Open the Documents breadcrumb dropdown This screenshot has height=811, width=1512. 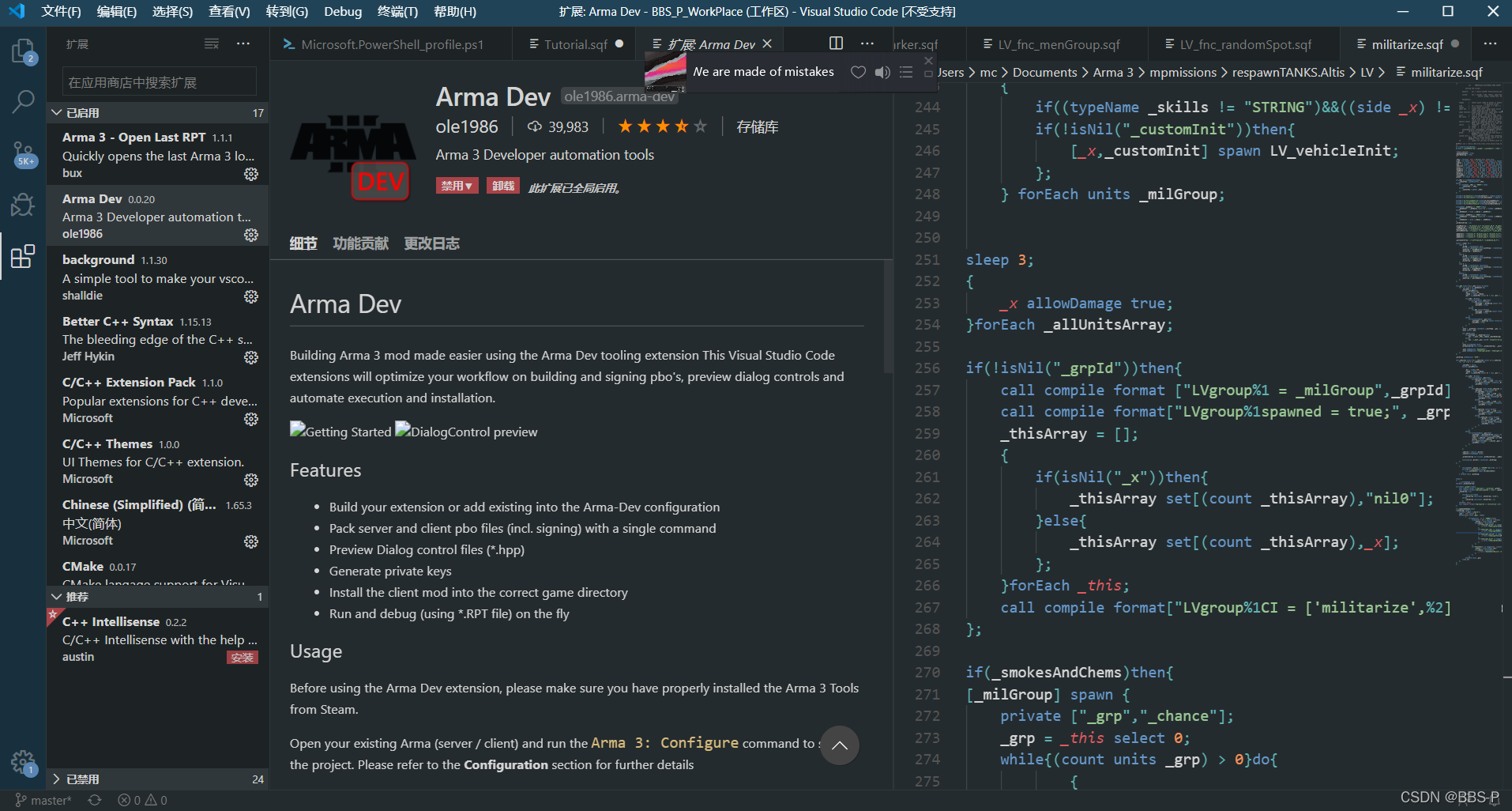[x=1044, y=72]
